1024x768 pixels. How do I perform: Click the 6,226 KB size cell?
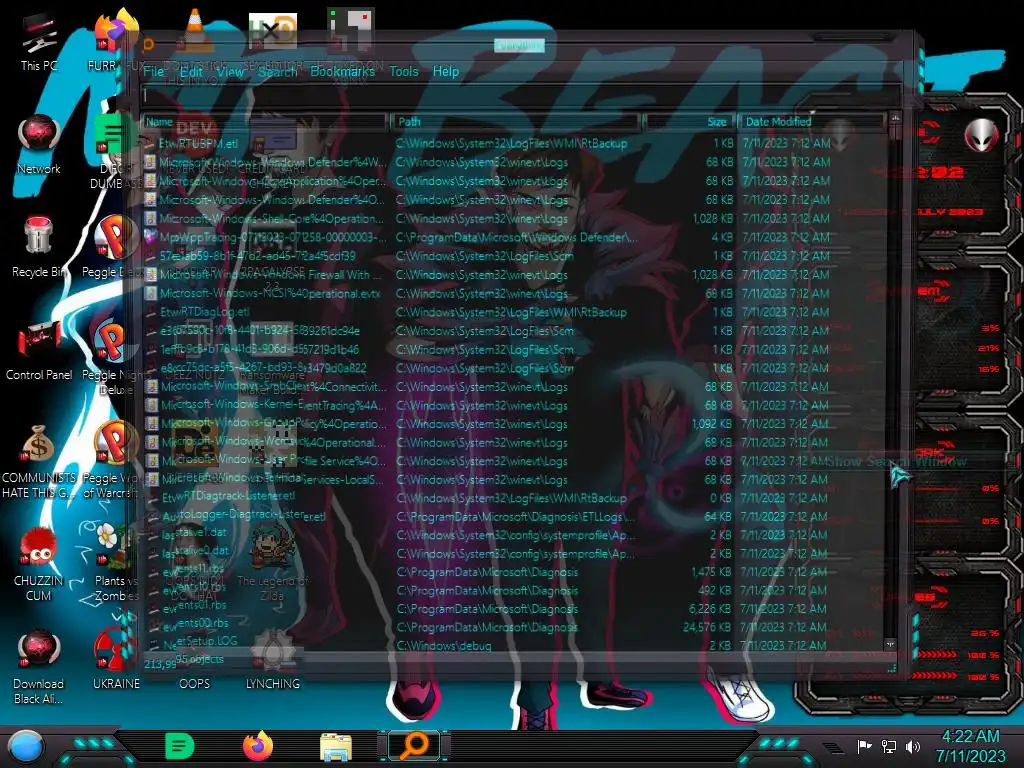(710, 609)
